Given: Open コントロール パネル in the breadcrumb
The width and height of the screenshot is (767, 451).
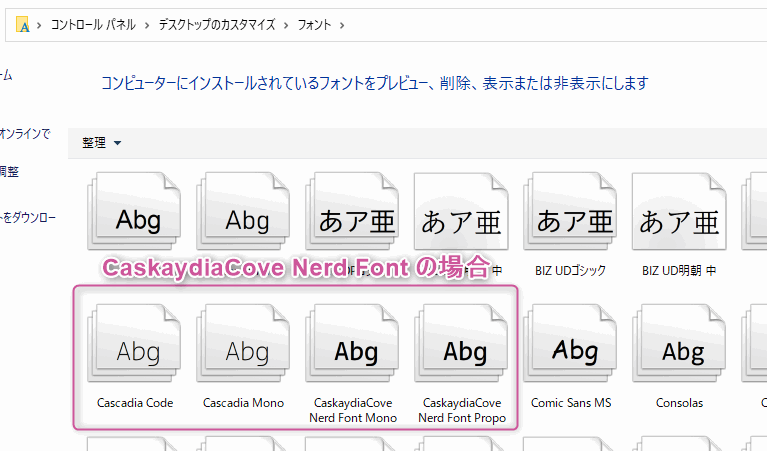Looking at the screenshot, I should click(93, 24).
